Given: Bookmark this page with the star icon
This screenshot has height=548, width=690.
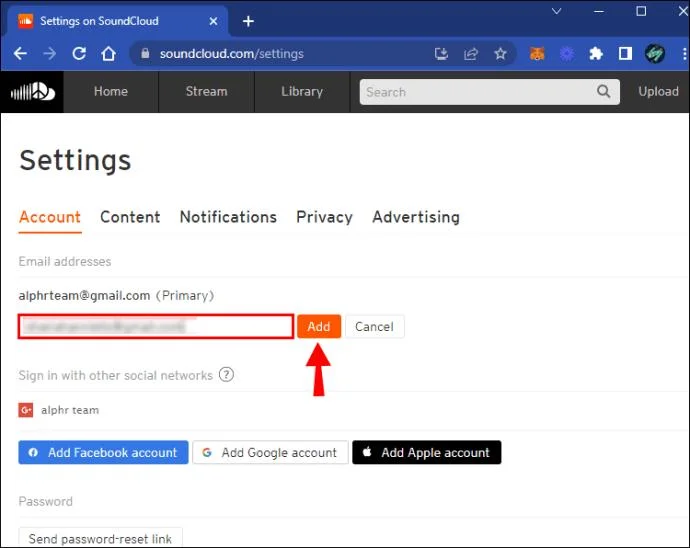Looking at the screenshot, I should [x=500, y=54].
